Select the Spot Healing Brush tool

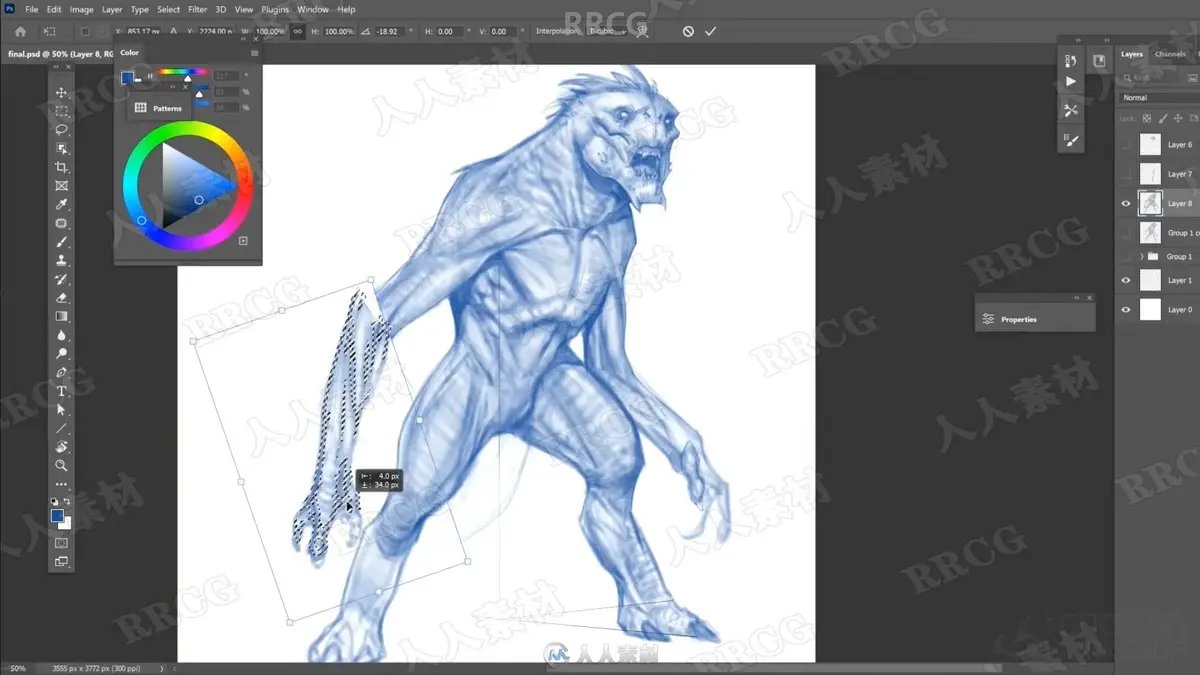(x=61, y=223)
